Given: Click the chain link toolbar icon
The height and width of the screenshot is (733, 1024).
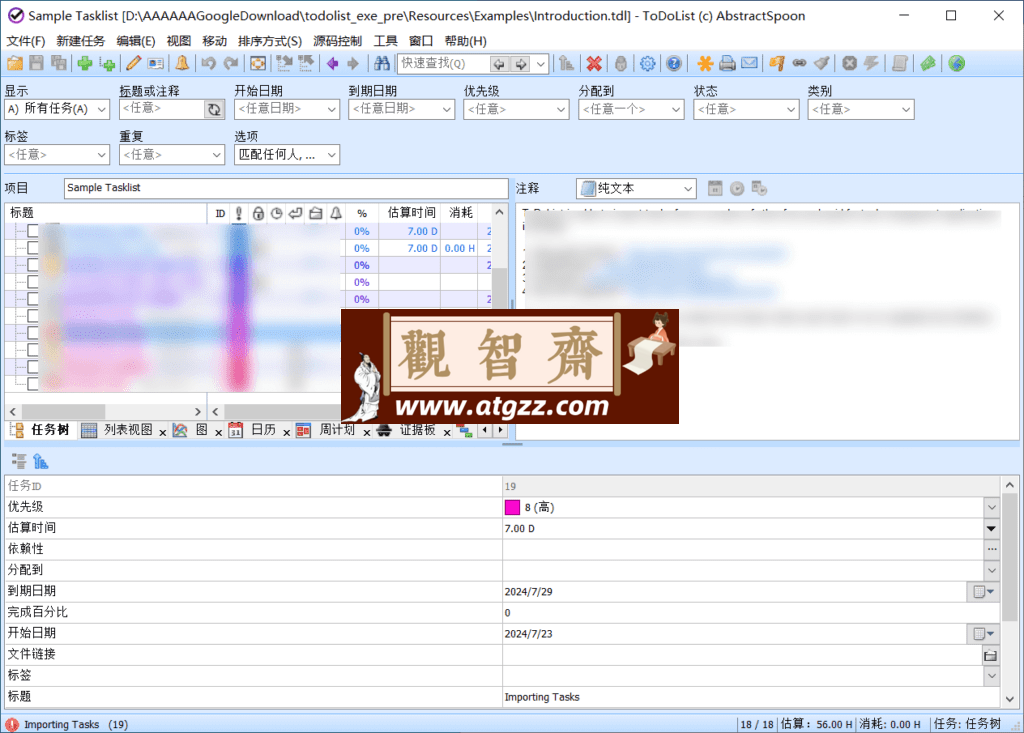Looking at the screenshot, I should click(x=799, y=63).
